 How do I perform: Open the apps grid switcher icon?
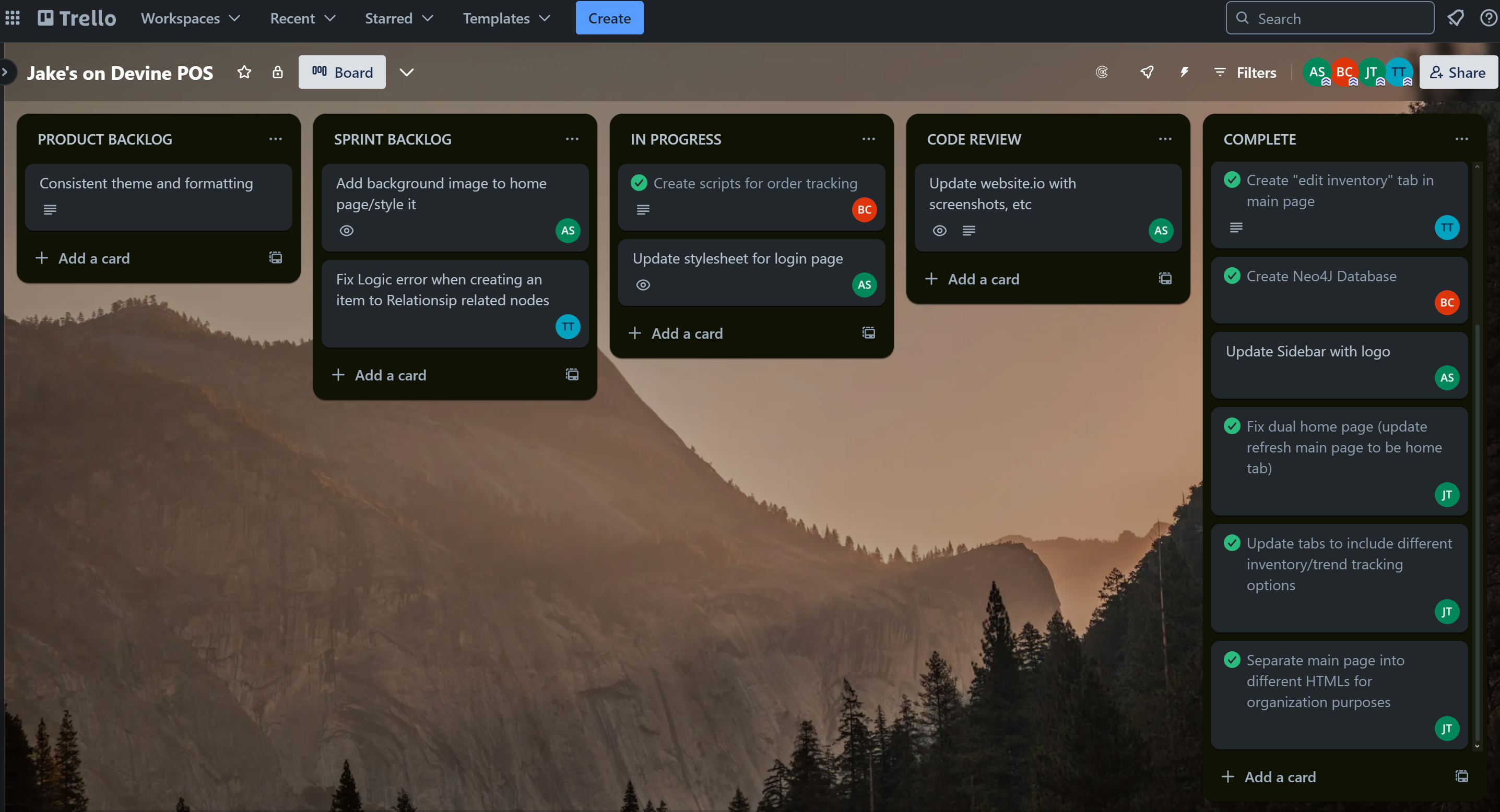tap(13, 18)
